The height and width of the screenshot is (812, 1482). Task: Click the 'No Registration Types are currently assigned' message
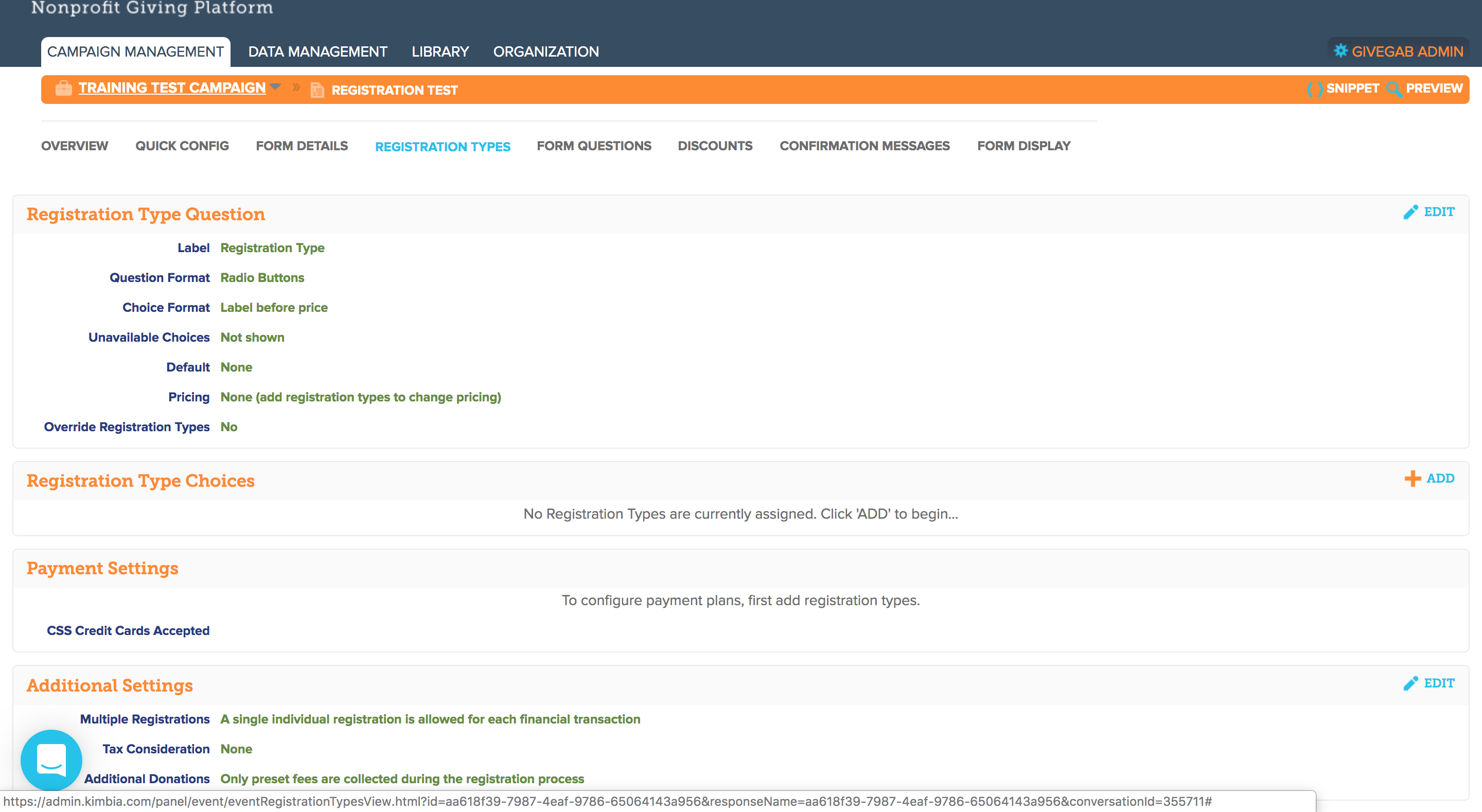pyautogui.click(x=740, y=514)
